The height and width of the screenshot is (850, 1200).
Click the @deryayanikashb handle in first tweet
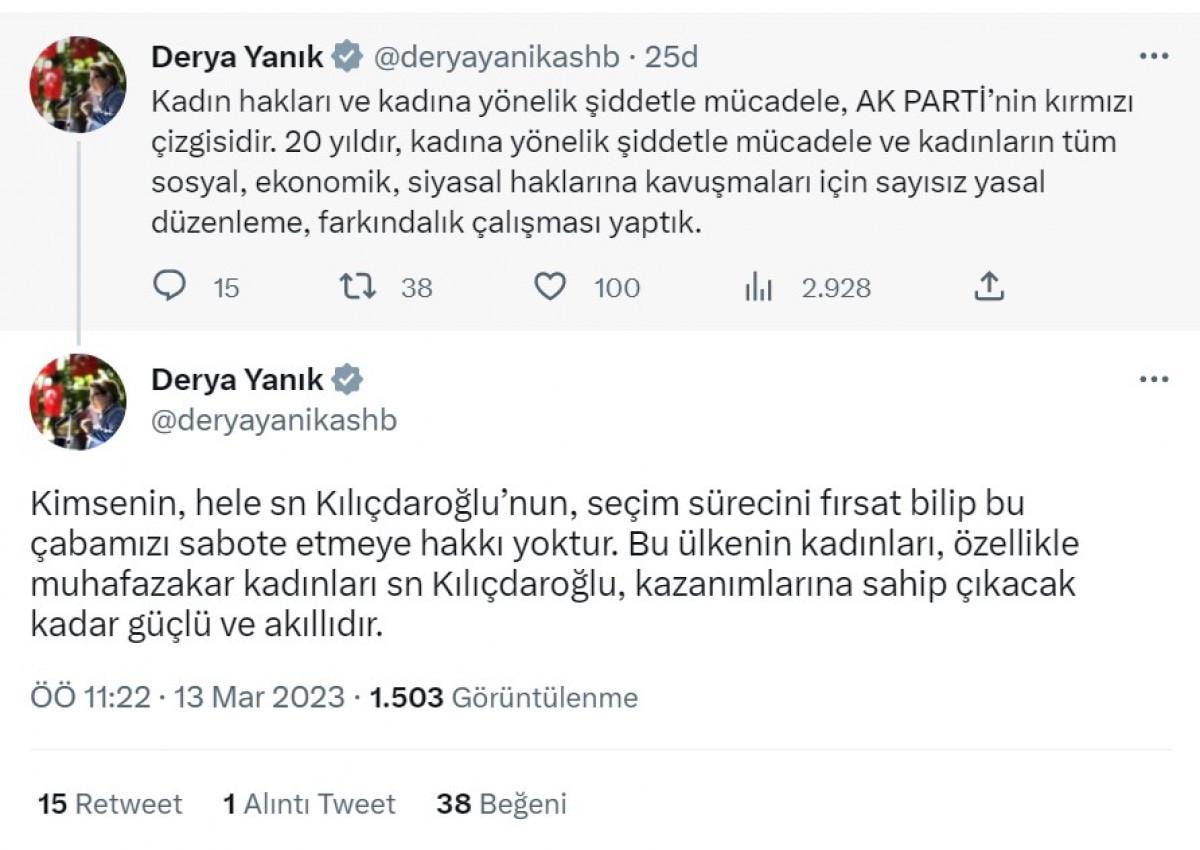[x=496, y=58]
